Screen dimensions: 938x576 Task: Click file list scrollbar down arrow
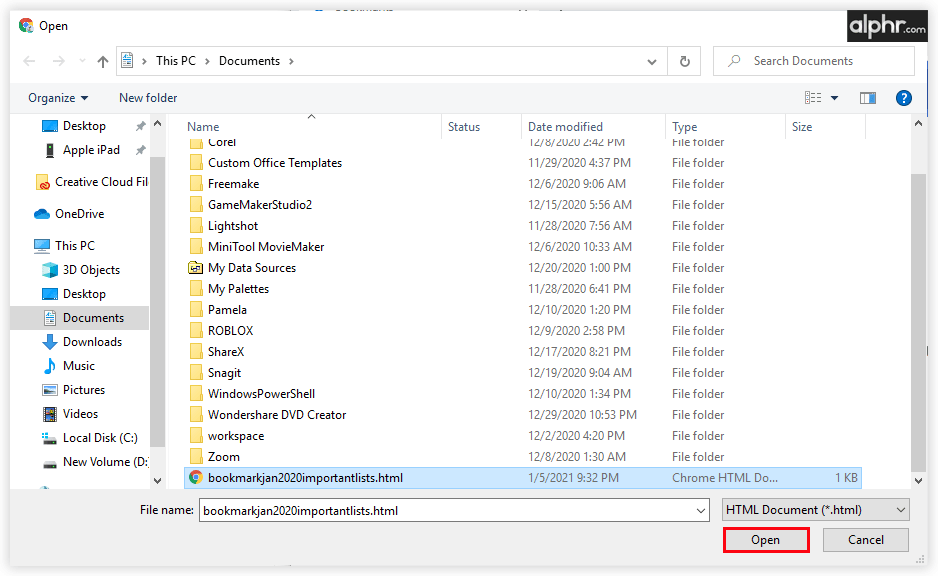[918, 480]
